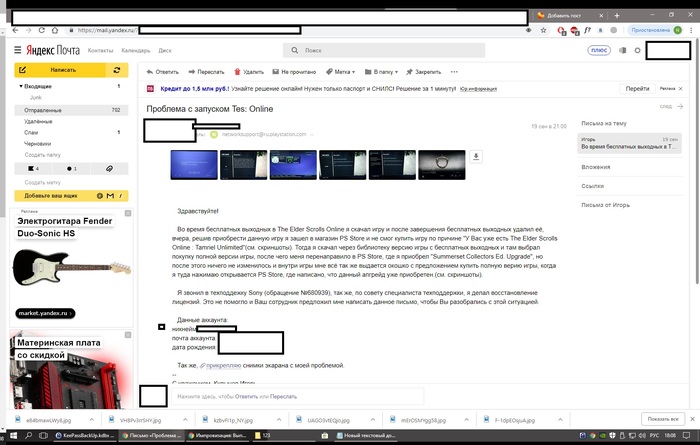Image resolution: width=700 pixels, height=445 pixels.
Task: Forward the email with Переслать
Action: (206, 72)
